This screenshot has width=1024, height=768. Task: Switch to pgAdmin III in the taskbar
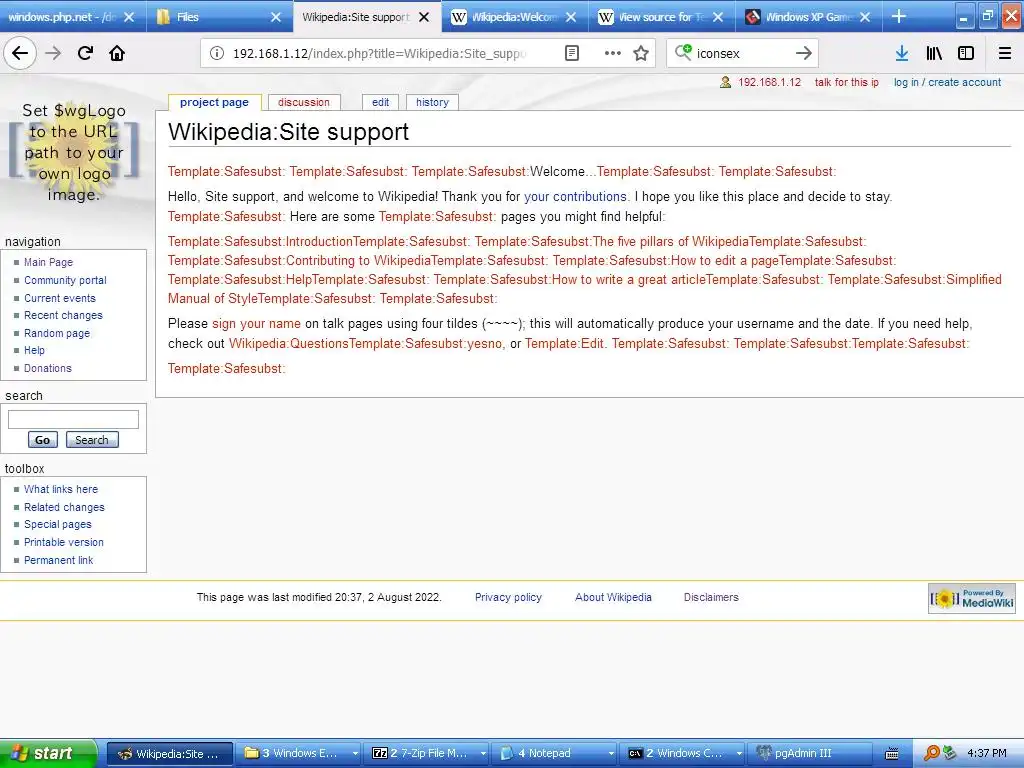click(x=812, y=754)
